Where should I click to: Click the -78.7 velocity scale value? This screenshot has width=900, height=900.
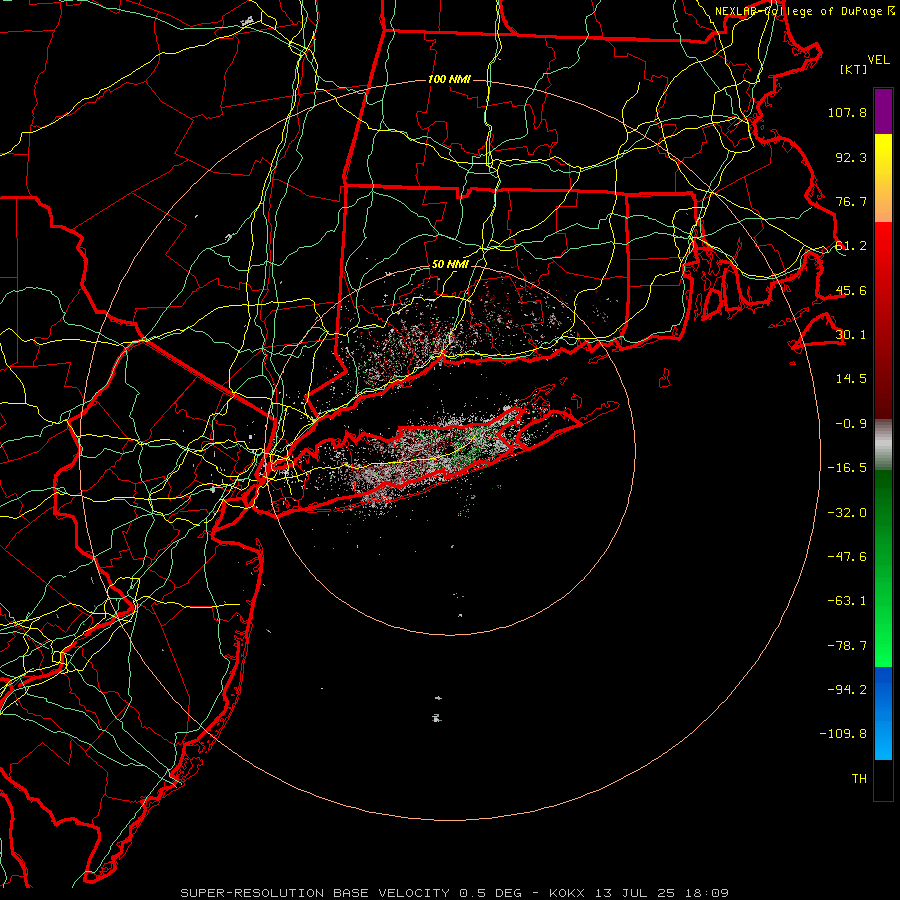847,646
